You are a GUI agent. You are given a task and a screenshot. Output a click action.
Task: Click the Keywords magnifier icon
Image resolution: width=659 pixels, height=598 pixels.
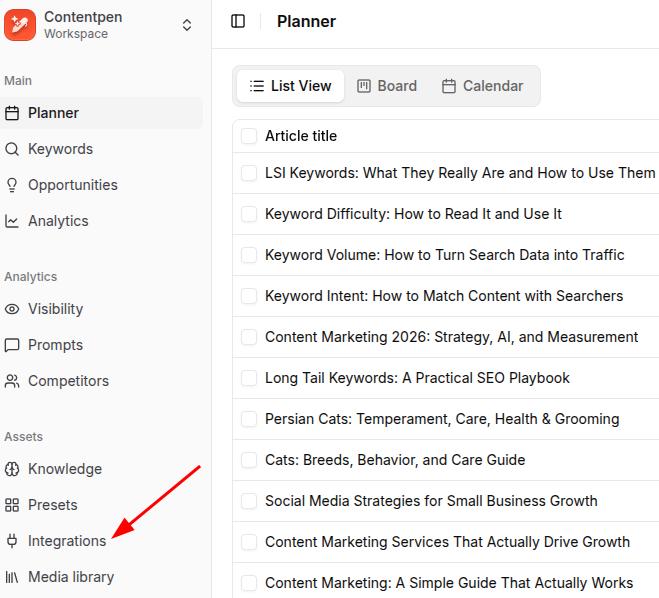click(12, 149)
